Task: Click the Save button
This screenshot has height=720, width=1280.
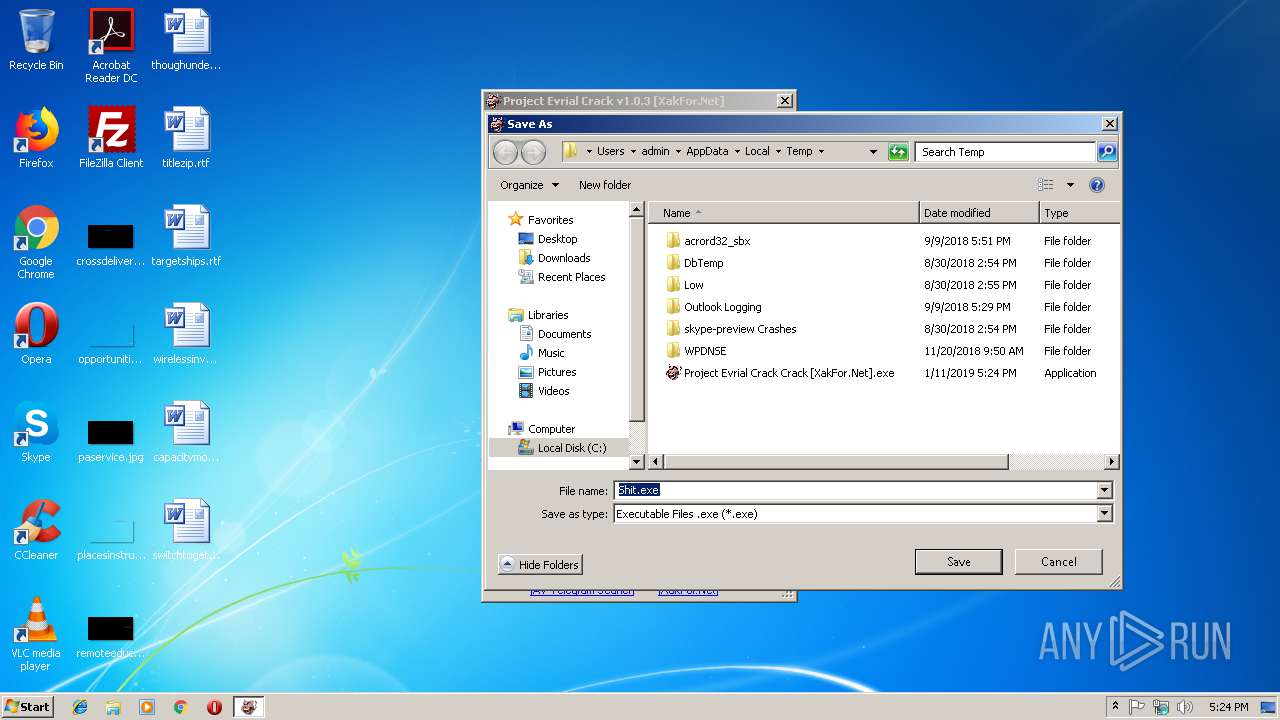Action: click(958, 562)
